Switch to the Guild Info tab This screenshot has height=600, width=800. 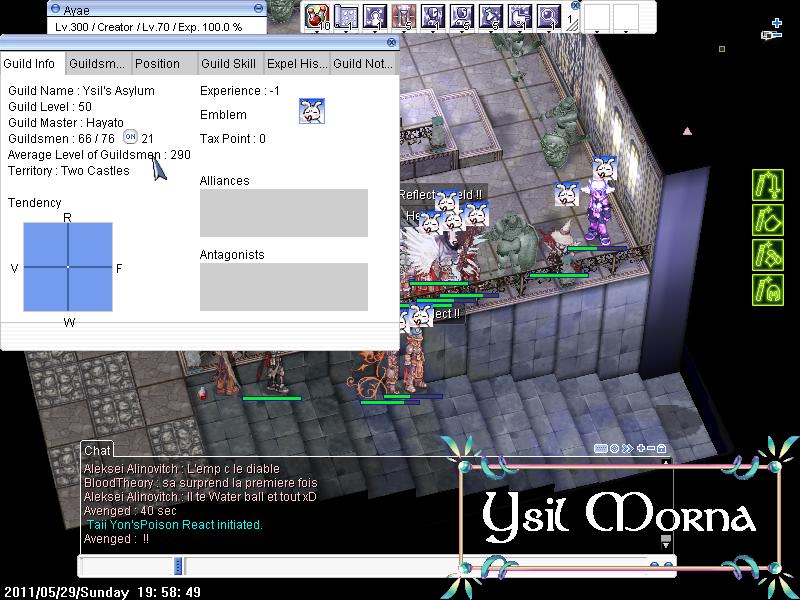pos(32,64)
